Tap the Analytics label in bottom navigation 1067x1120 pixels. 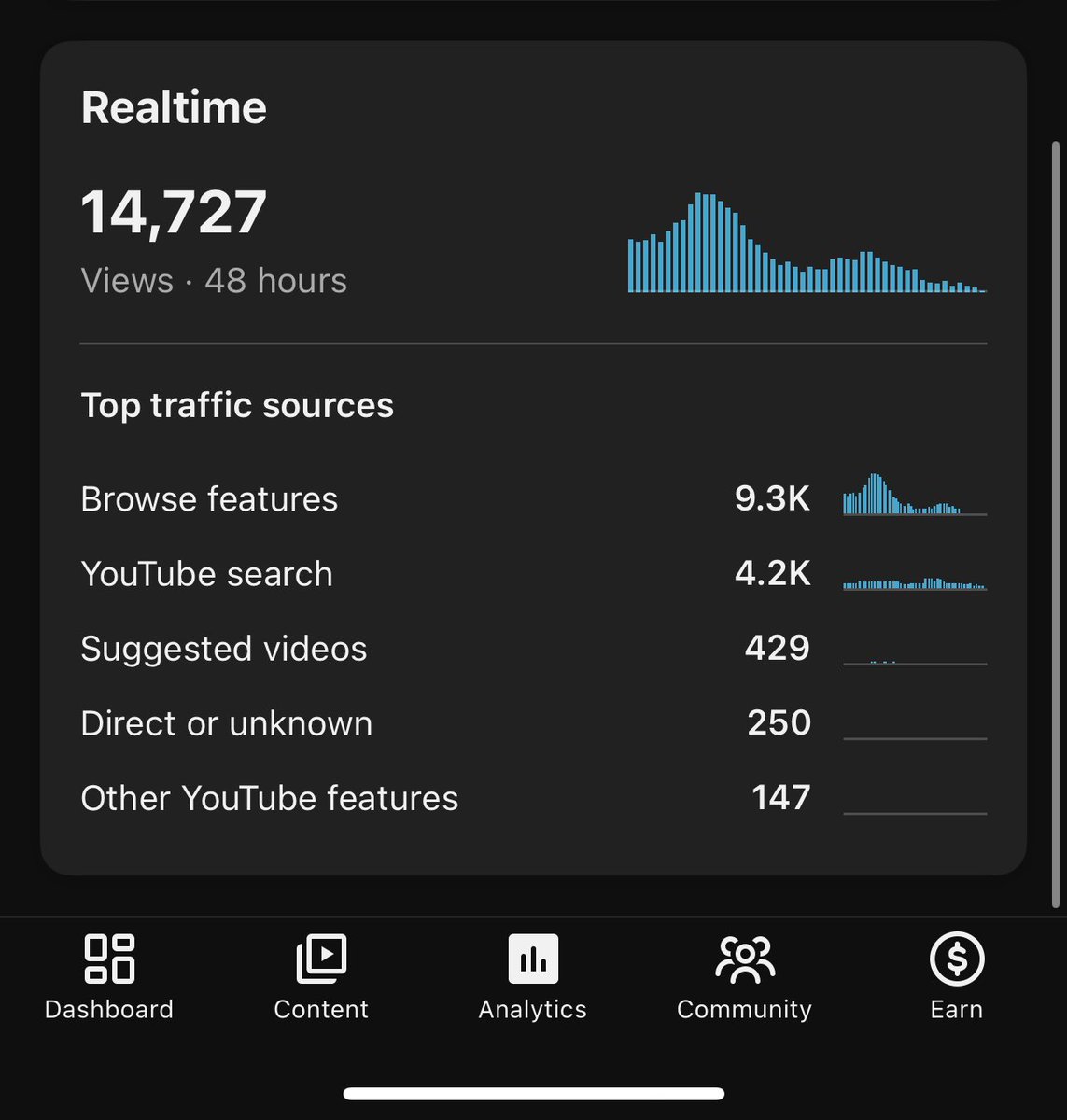(533, 1010)
